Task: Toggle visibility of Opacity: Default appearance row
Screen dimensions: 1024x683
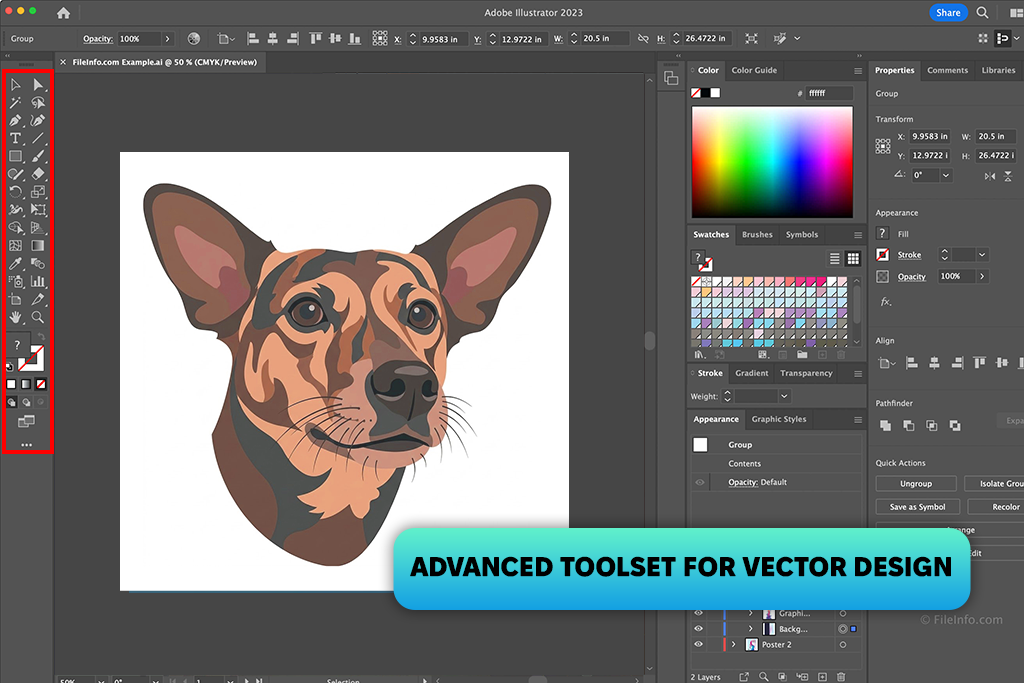Action: (699, 482)
